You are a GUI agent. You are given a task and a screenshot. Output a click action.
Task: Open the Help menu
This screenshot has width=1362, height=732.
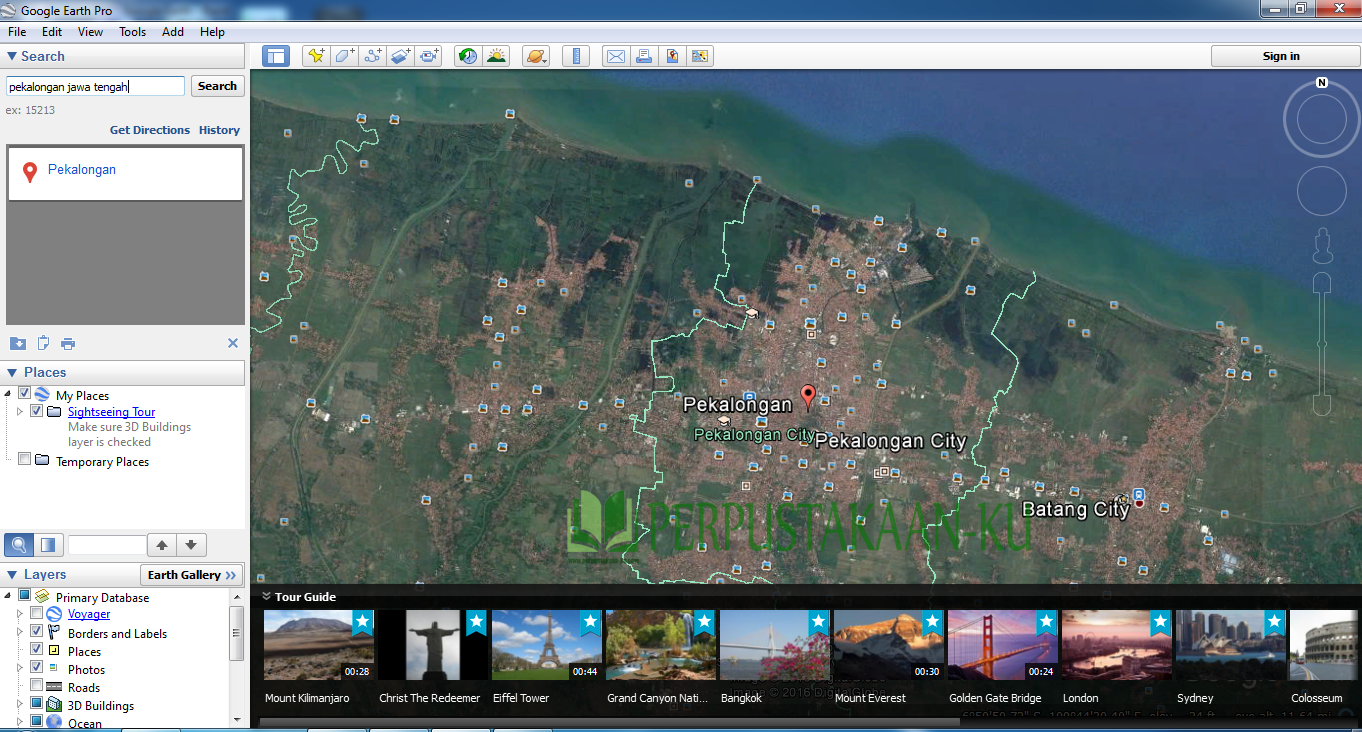tap(212, 32)
